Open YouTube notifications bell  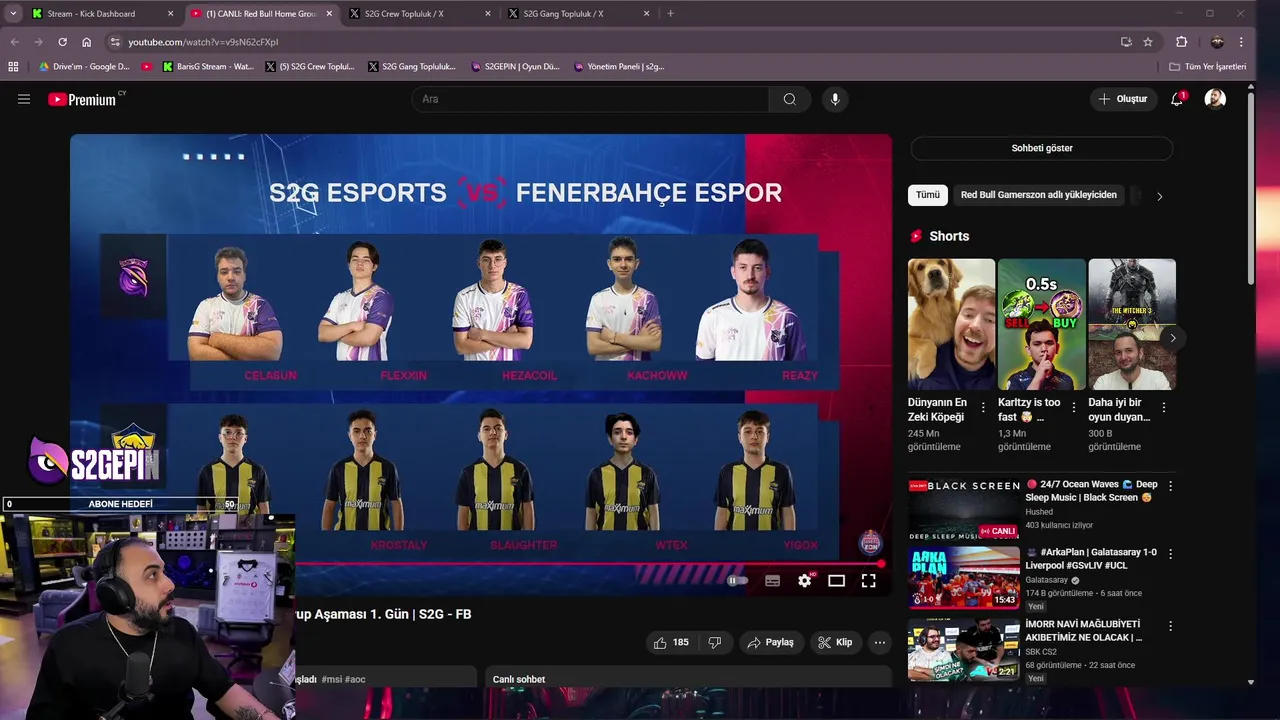pos(1177,99)
